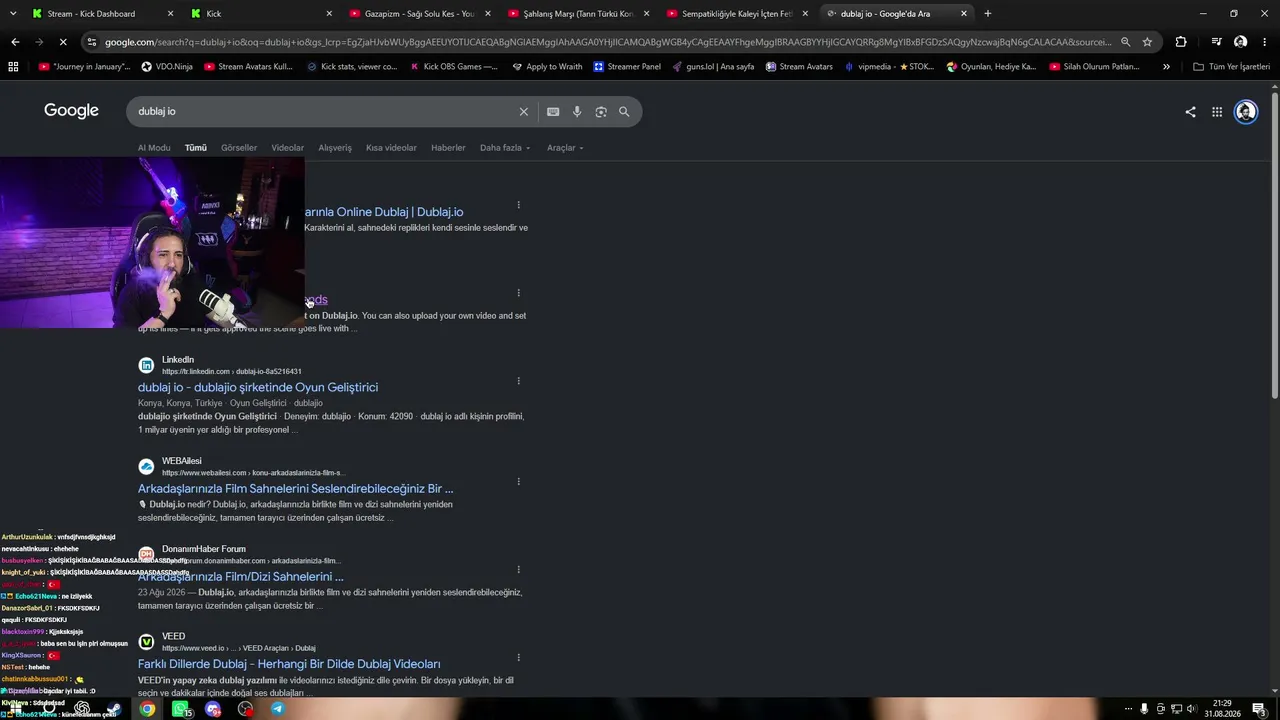Screen dimensions: 1280x720
Task: Open the Apply to Wraith bookmark
Action: pyautogui.click(x=547, y=67)
